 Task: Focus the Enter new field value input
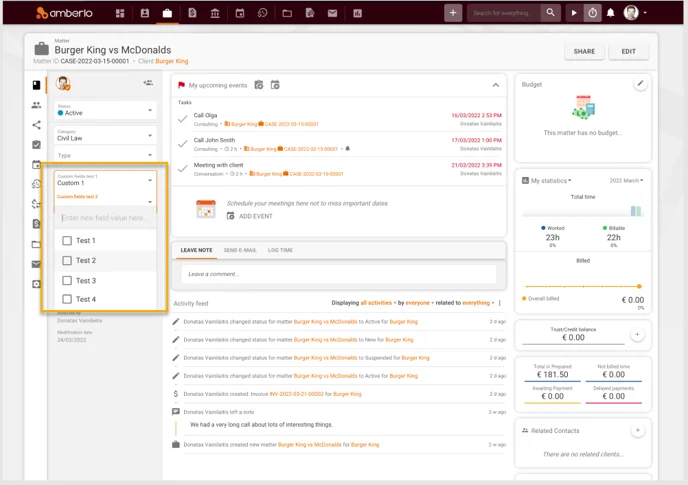click(x=105, y=218)
